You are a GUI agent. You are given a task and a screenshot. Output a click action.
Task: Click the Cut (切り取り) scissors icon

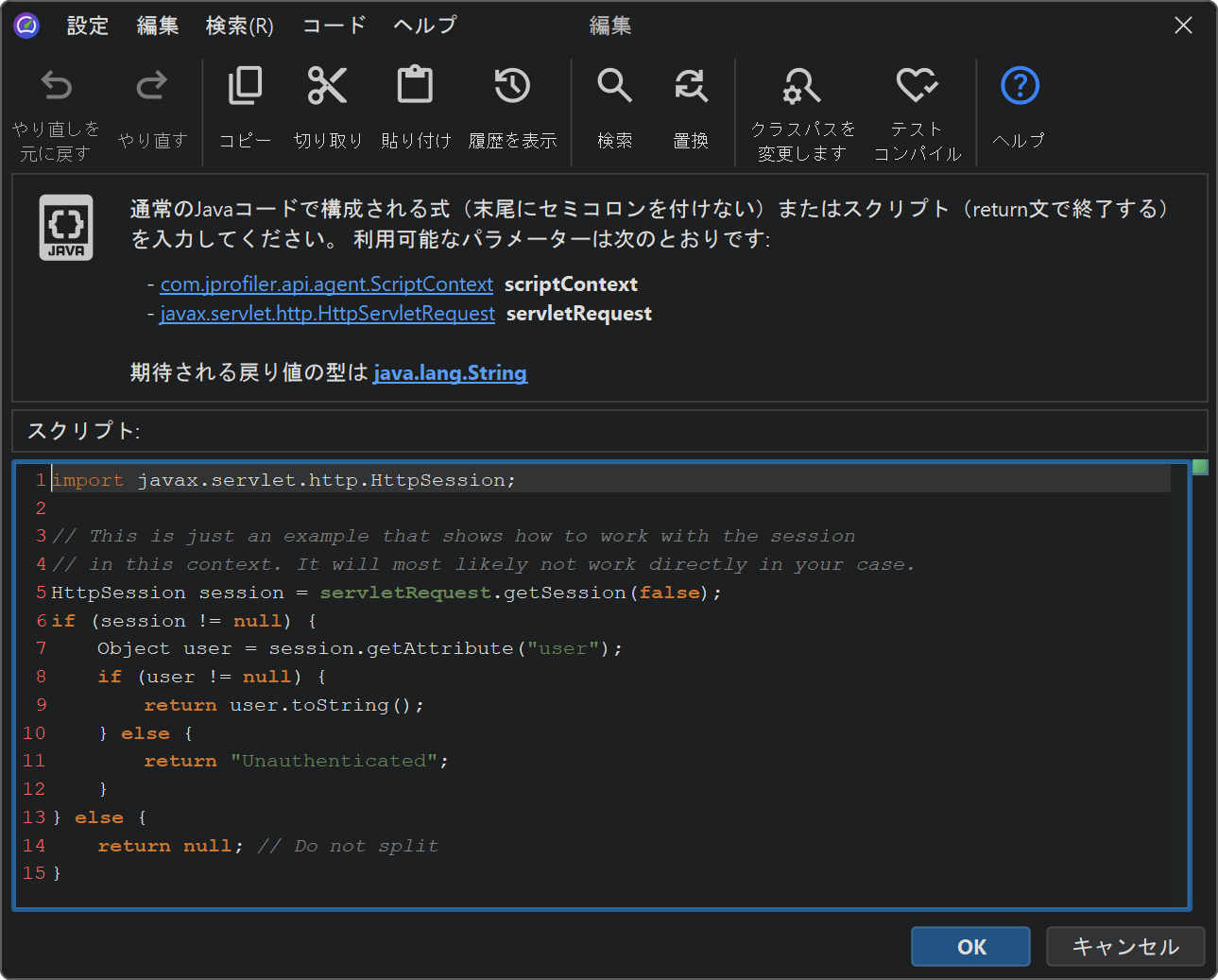click(328, 87)
